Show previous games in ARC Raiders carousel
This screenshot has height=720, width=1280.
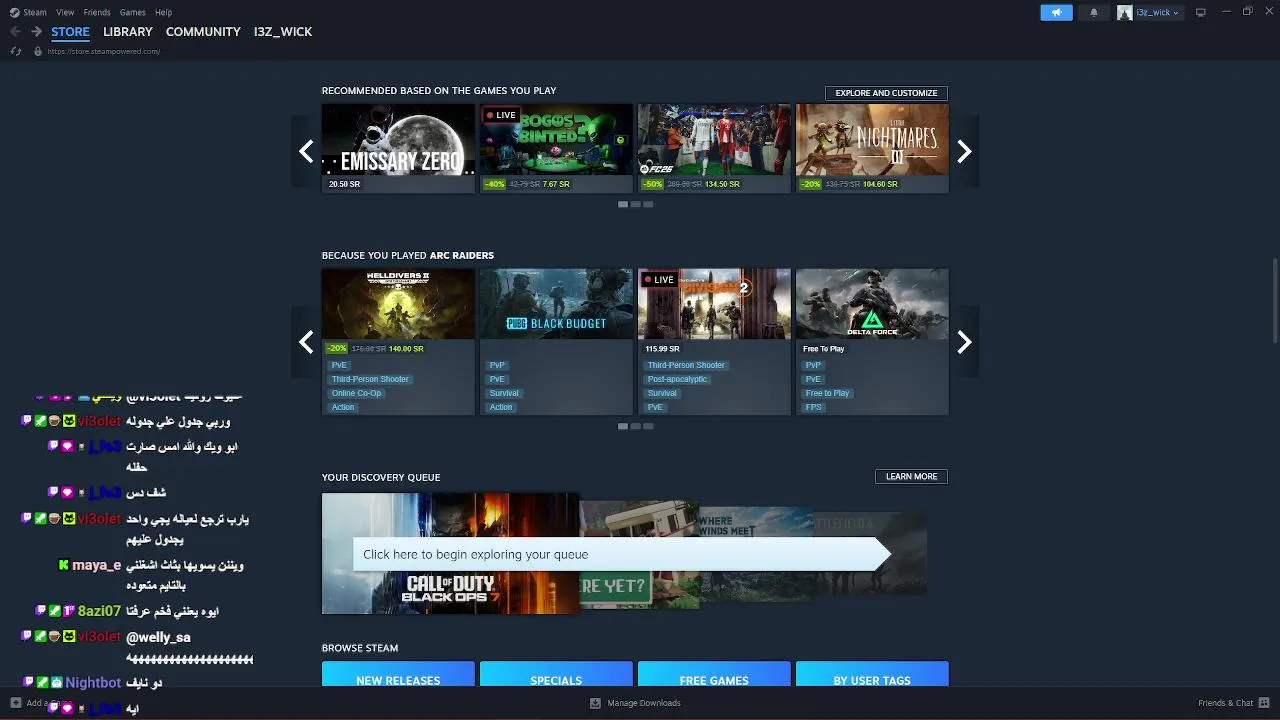tap(306, 342)
